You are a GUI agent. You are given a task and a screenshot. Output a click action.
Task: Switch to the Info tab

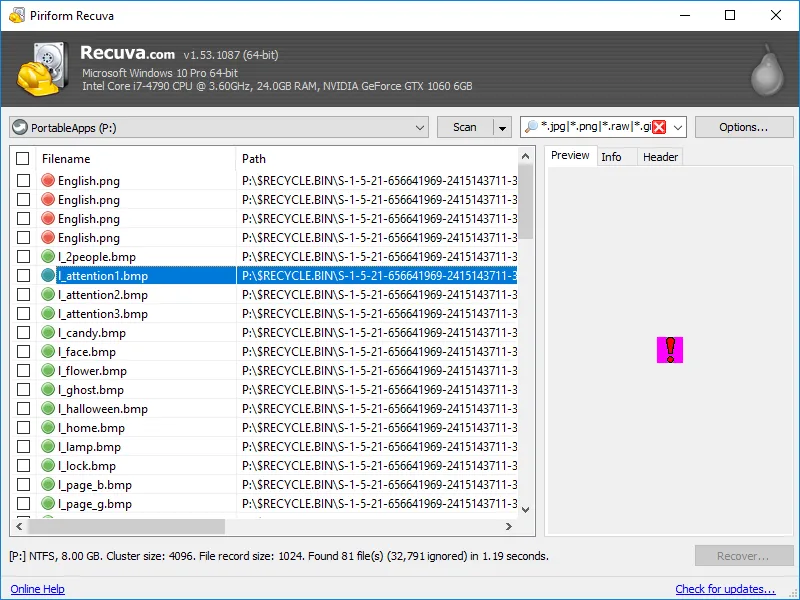click(611, 157)
